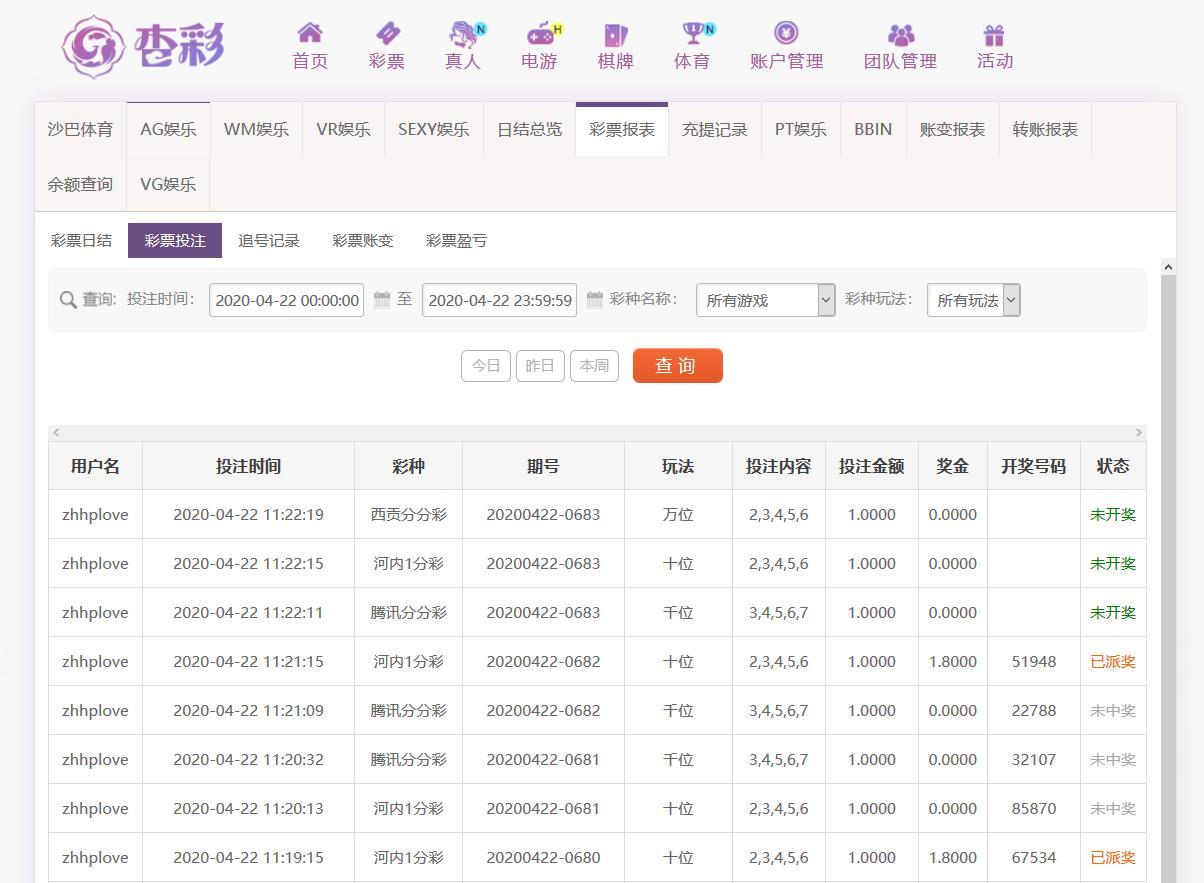Image resolution: width=1204 pixels, height=883 pixels.
Task: Open account management (账户管理) coin icon
Action: [786, 34]
